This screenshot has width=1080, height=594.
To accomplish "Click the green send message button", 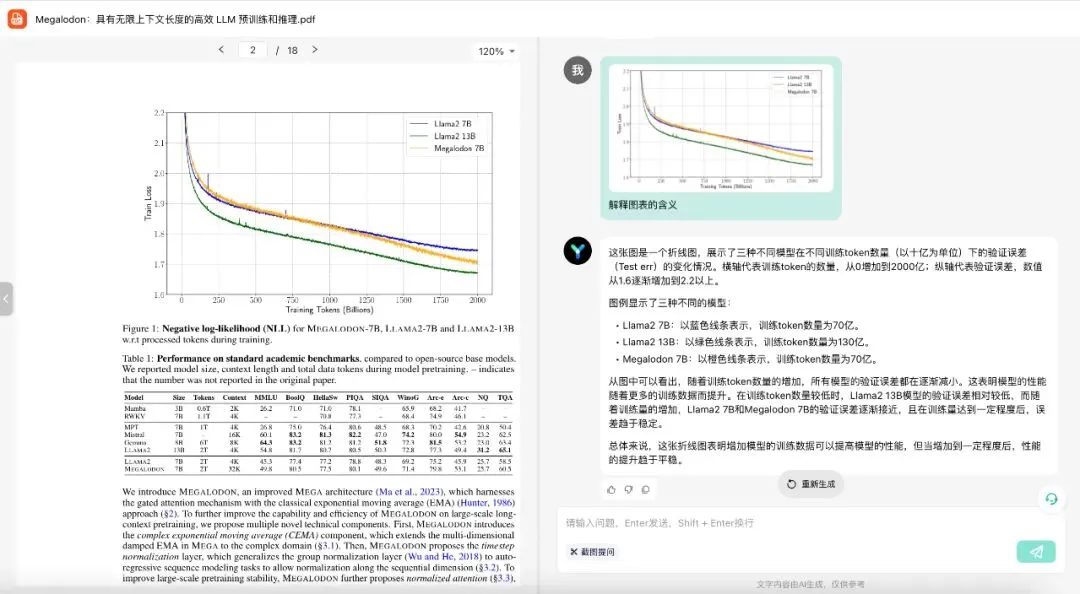I will [1036, 551].
